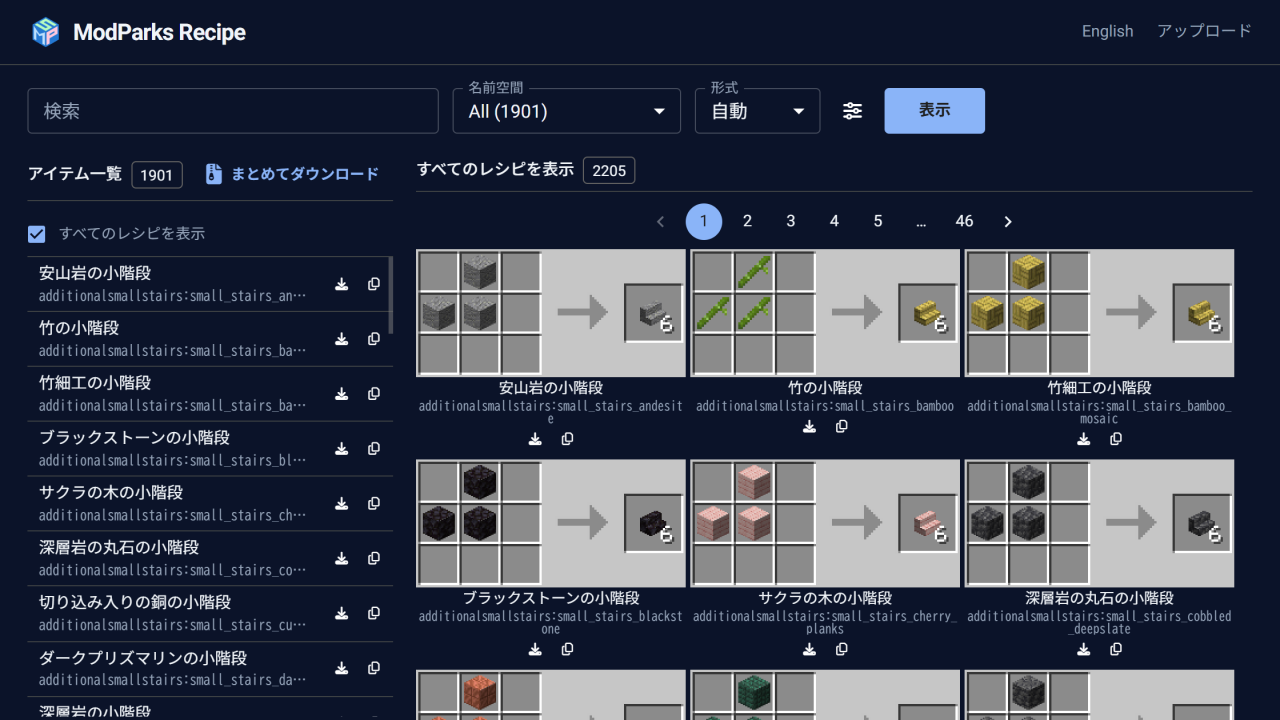The image size is (1280, 720).
Task: Copy 安山岩の小階段 ID in the item list
Action: pyautogui.click(x=374, y=284)
